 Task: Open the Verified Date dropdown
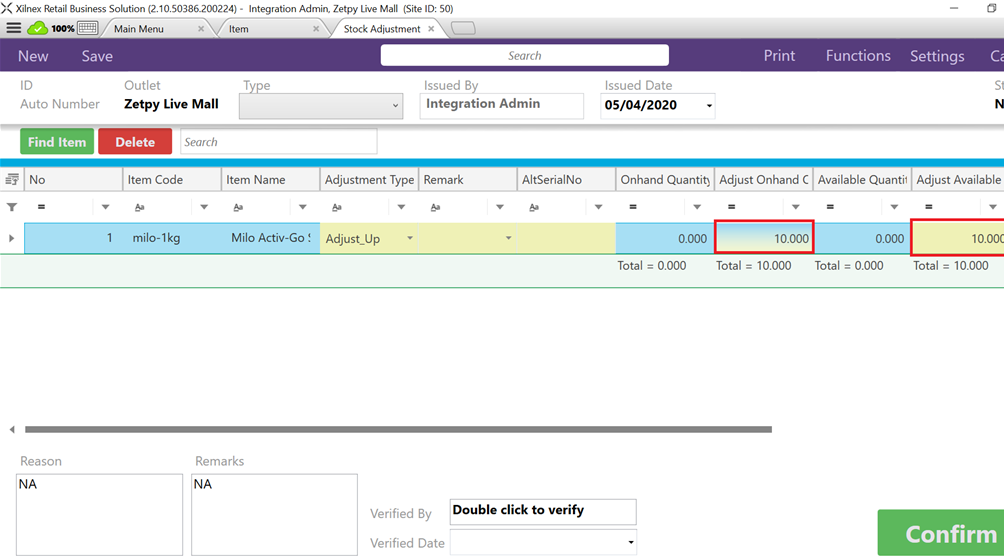click(631, 543)
